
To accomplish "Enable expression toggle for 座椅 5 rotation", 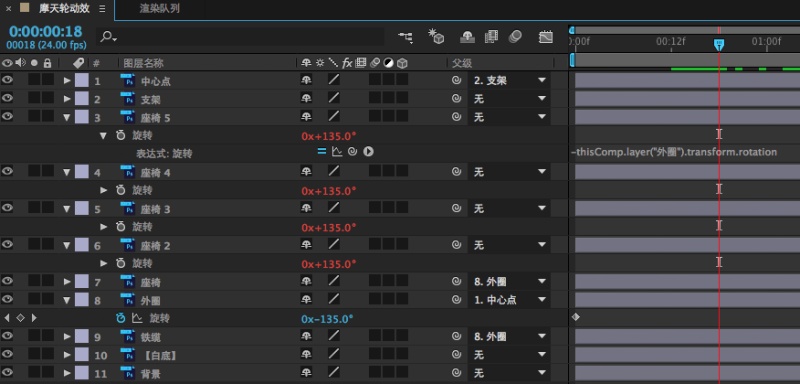I will [321, 151].
